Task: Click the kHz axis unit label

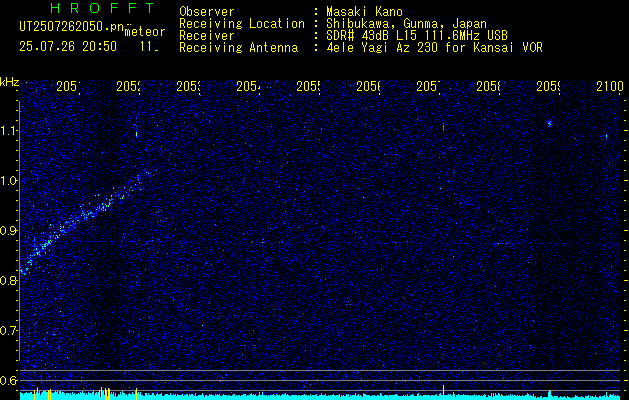Action: (9, 82)
